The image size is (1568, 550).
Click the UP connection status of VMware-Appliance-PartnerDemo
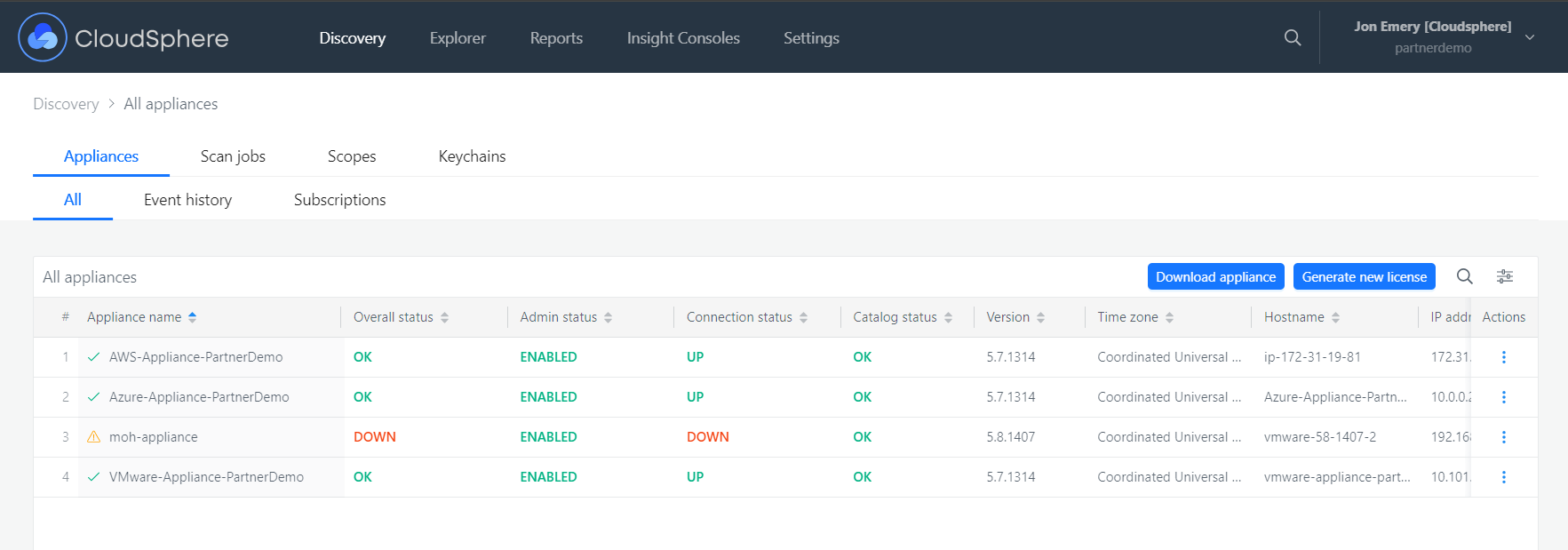tap(695, 477)
